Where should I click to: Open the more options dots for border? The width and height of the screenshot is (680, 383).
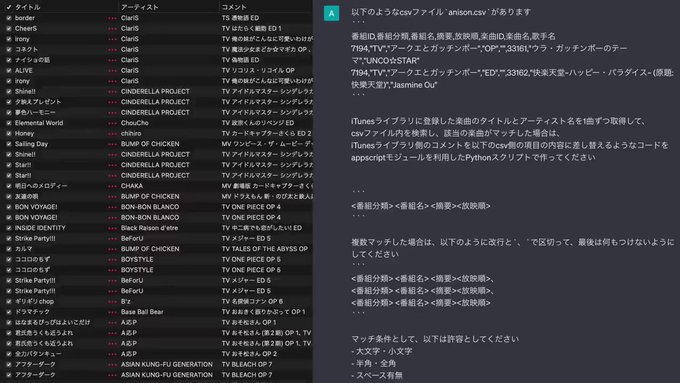click(x=112, y=18)
